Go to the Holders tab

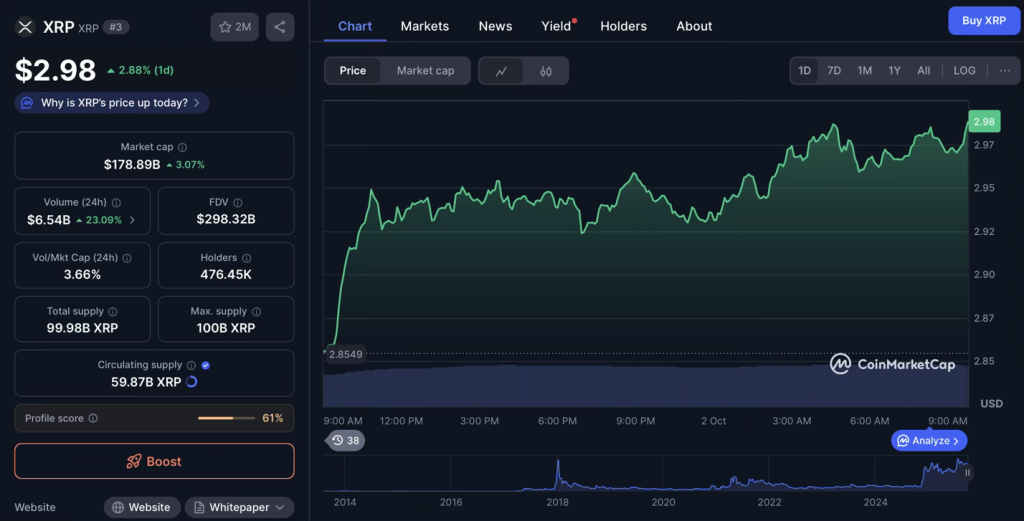click(x=623, y=26)
